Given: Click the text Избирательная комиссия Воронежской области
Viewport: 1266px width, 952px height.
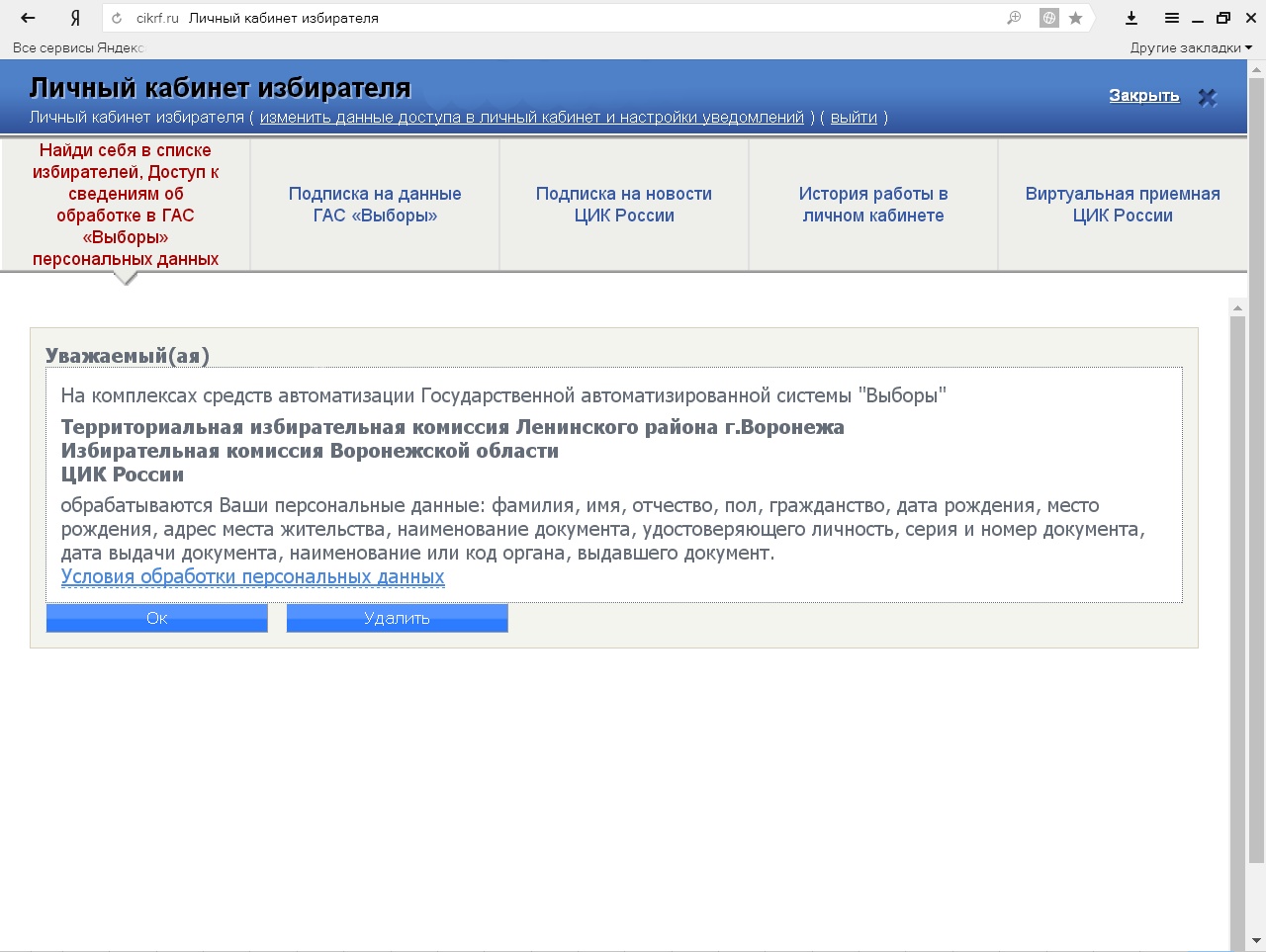Looking at the screenshot, I should pyautogui.click(x=310, y=451).
